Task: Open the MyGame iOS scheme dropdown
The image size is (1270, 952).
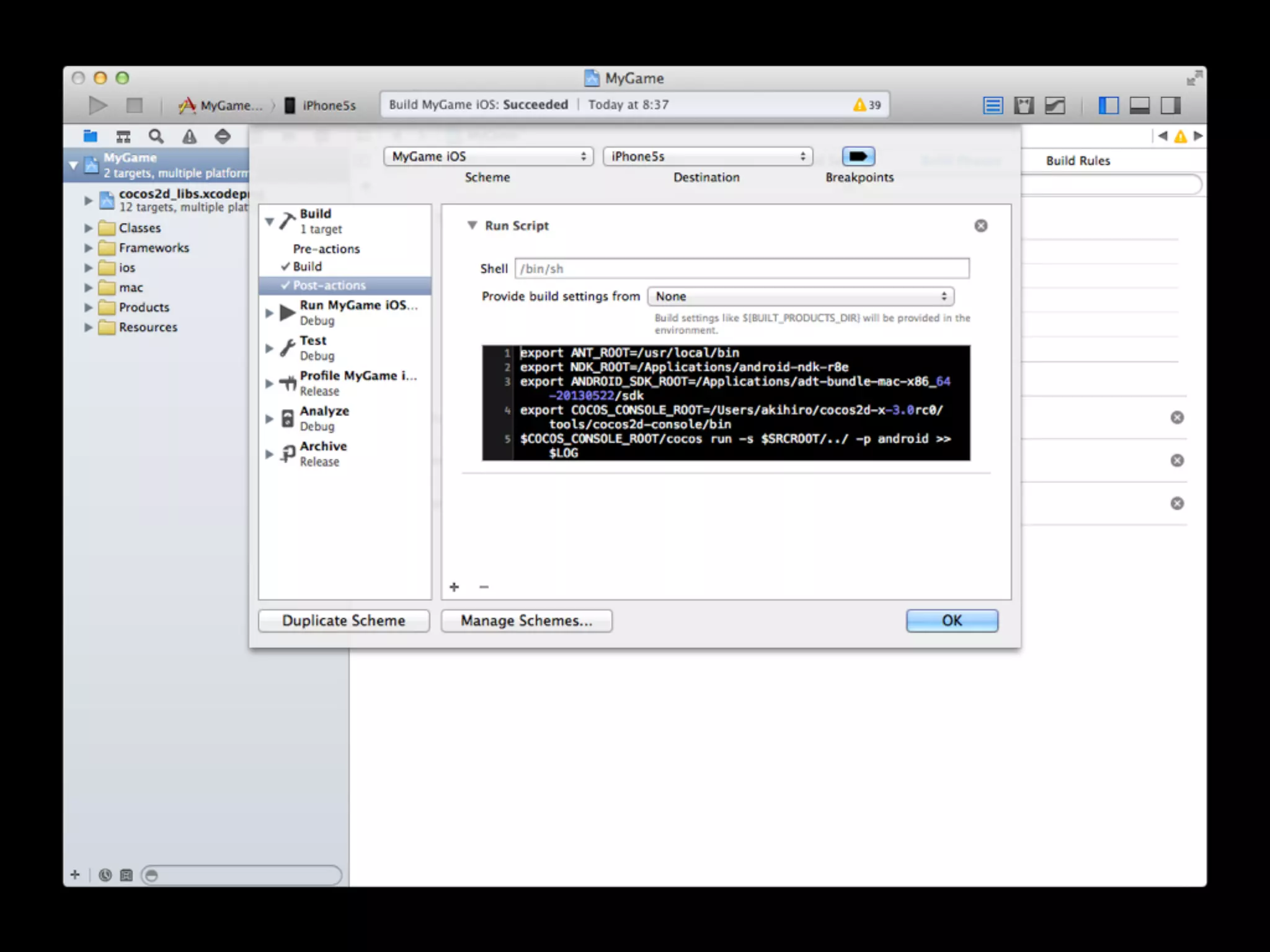Action: coord(488,156)
